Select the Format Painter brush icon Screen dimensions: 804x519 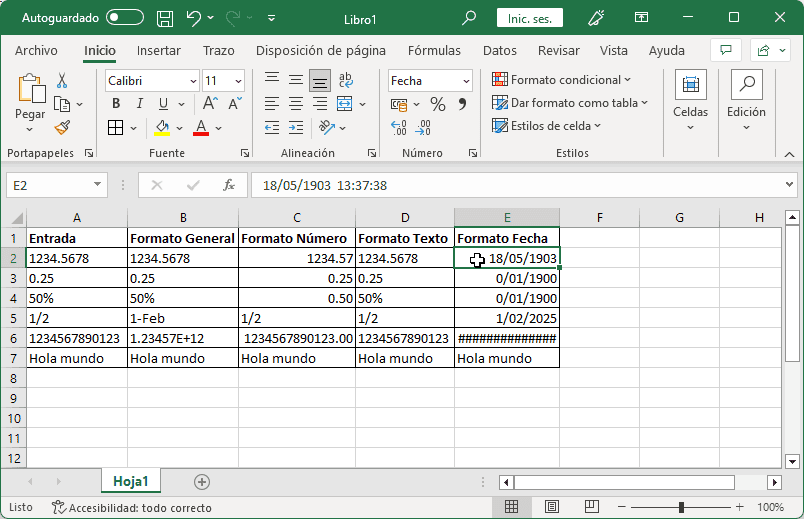62,127
